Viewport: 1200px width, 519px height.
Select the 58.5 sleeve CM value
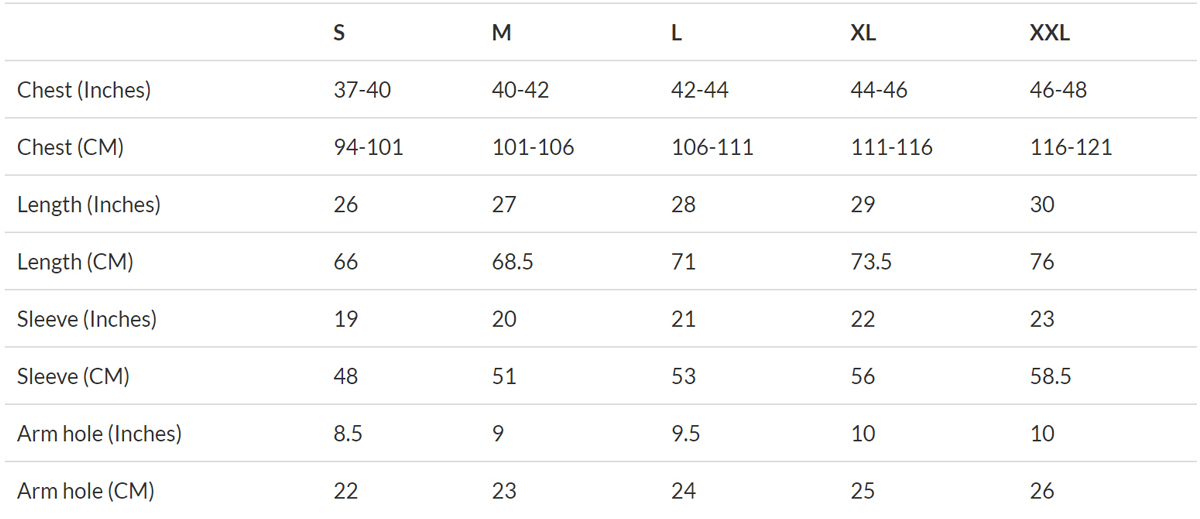1050,377
